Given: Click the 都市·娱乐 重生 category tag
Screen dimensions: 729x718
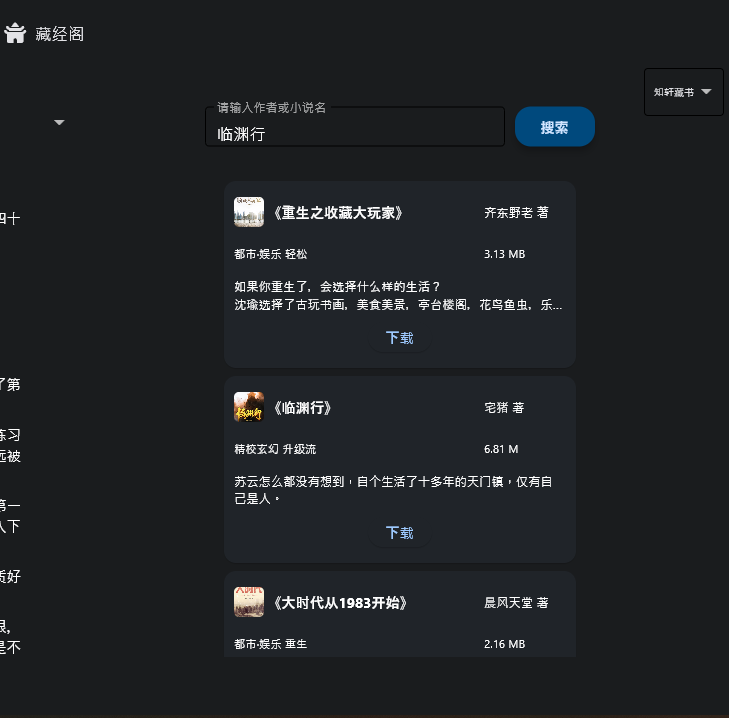Looking at the screenshot, I should 271,644.
